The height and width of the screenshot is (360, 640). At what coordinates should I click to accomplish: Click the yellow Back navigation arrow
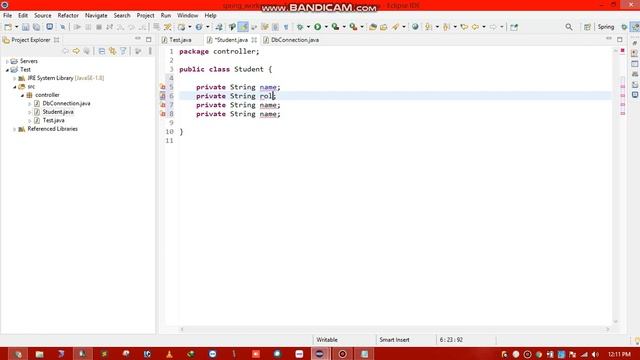[476, 27]
